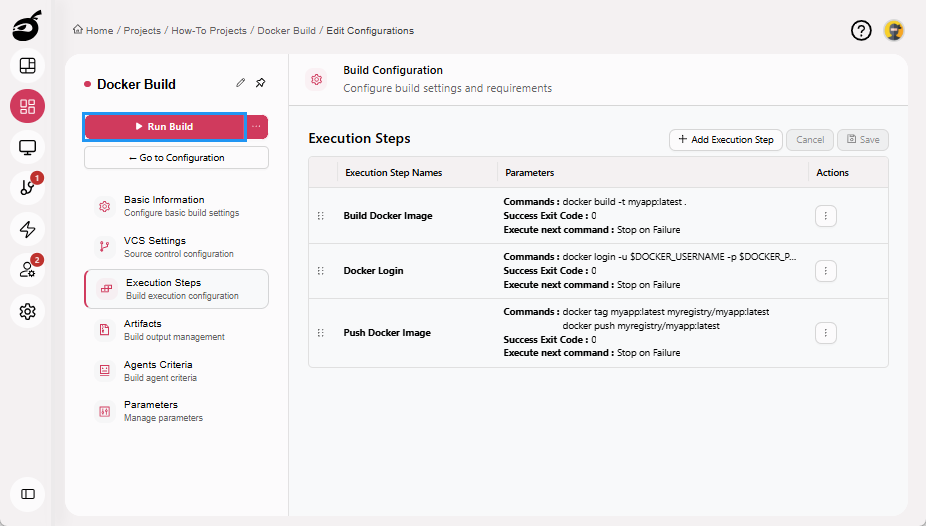Click Build Docker Image step name
This screenshot has width=926, height=526.
pyautogui.click(x=388, y=215)
